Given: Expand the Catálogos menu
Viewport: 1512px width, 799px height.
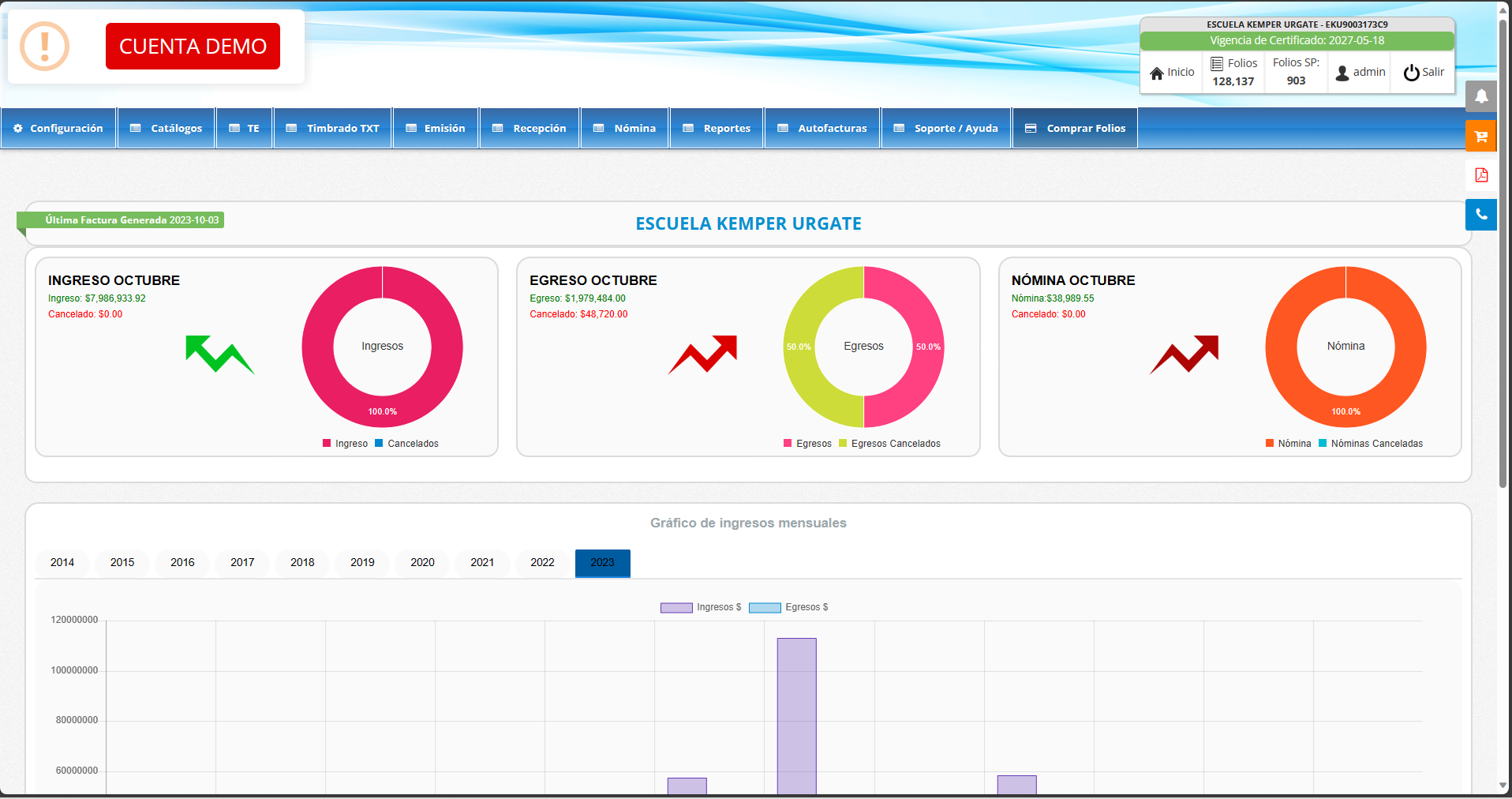Looking at the screenshot, I should [x=167, y=128].
